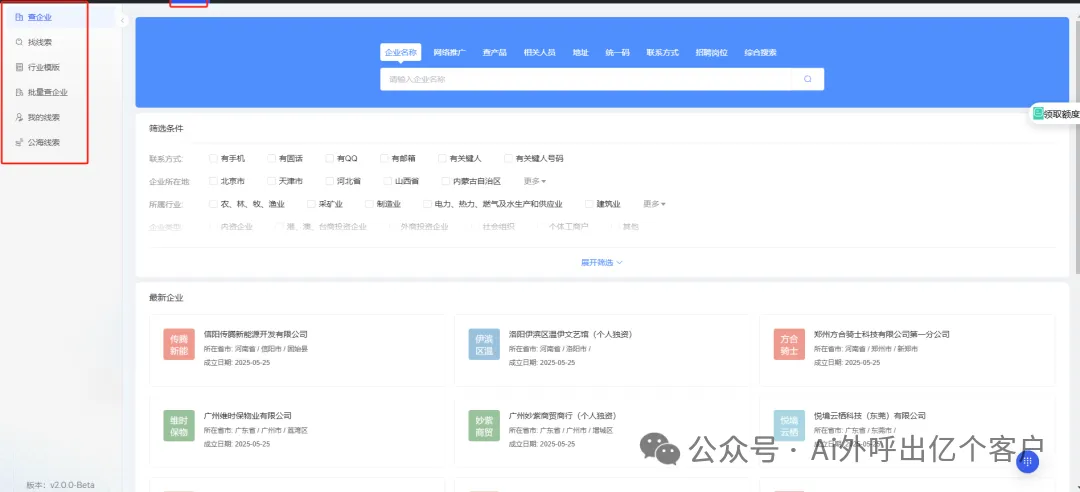Check the 北京市 location filter
Image resolution: width=1080 pixels, height=492 pixels.
click(x=214, y=181)
